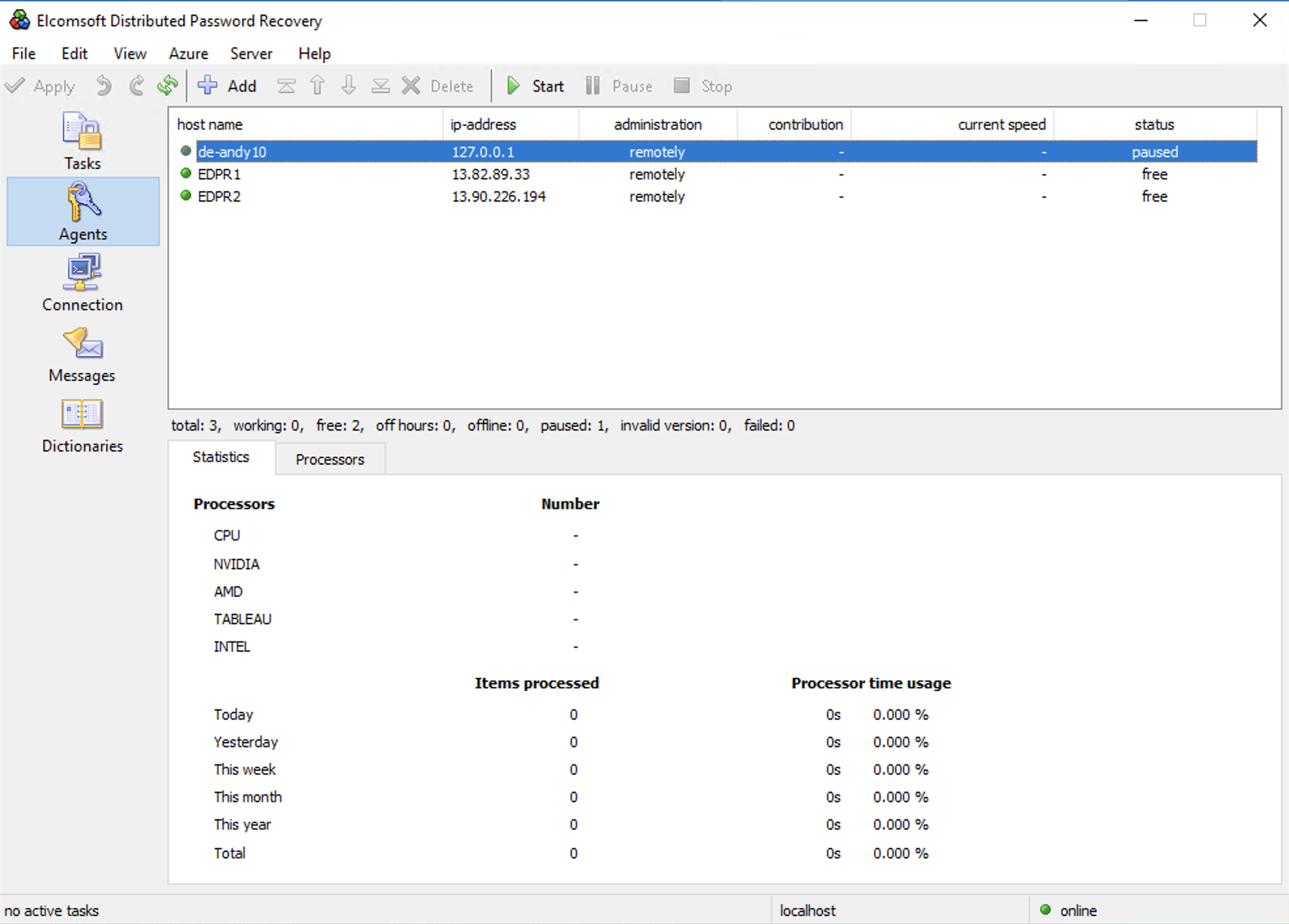Open the Dictionaries section
Viewport: 1289px width, 924px height.
82,424
